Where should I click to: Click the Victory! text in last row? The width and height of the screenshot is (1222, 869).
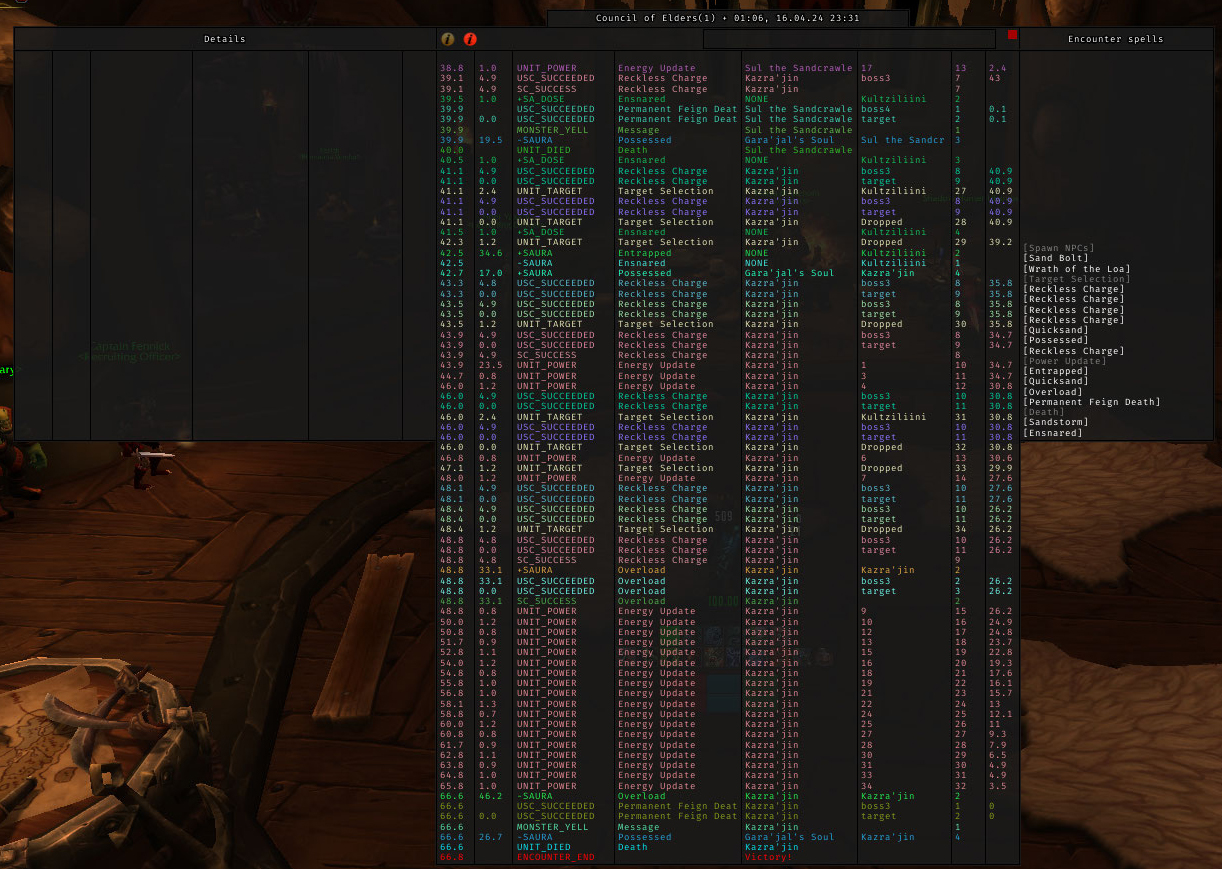tap(768, 857)
